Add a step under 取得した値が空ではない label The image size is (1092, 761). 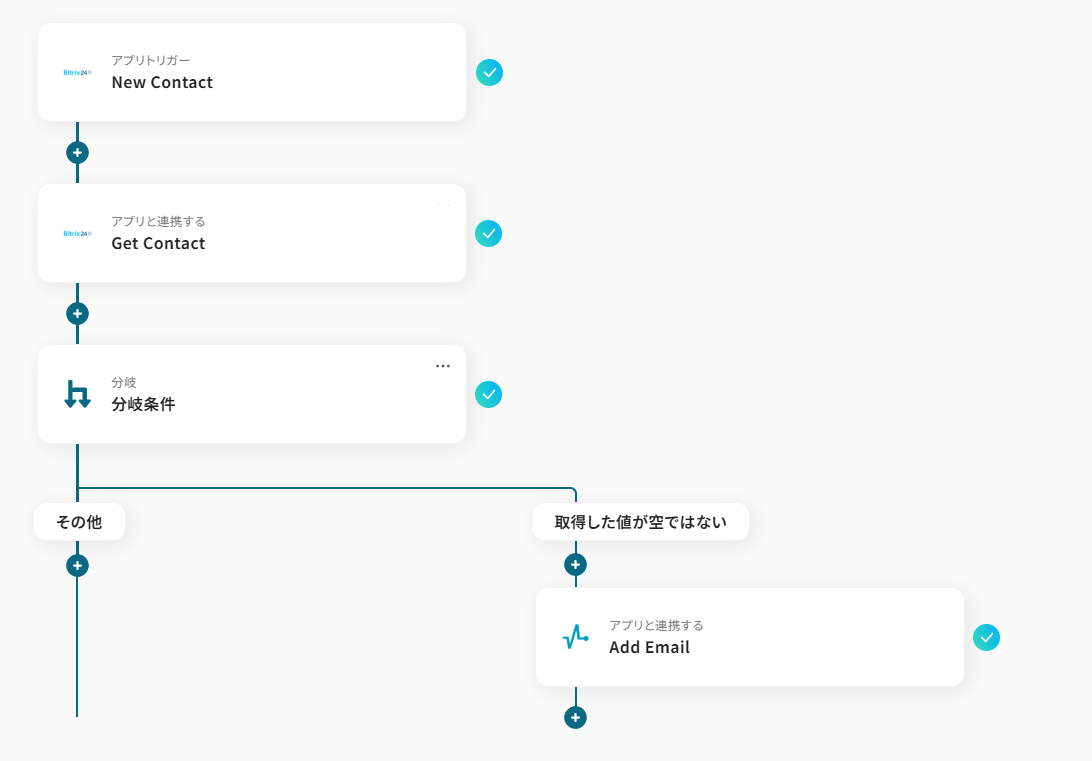pos(575,565)
